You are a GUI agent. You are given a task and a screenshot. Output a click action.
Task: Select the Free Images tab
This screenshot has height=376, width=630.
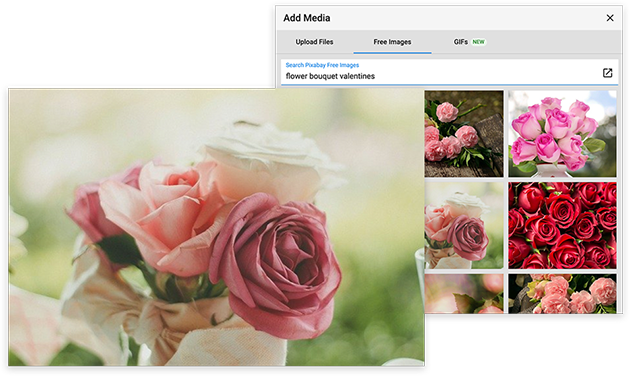tap(392, 42)
